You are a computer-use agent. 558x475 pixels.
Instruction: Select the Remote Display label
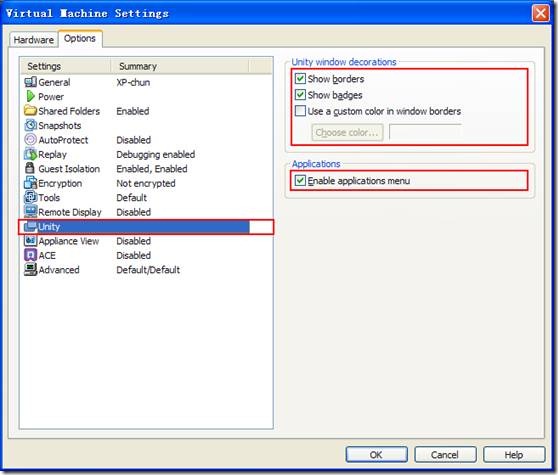click(70, 212)
